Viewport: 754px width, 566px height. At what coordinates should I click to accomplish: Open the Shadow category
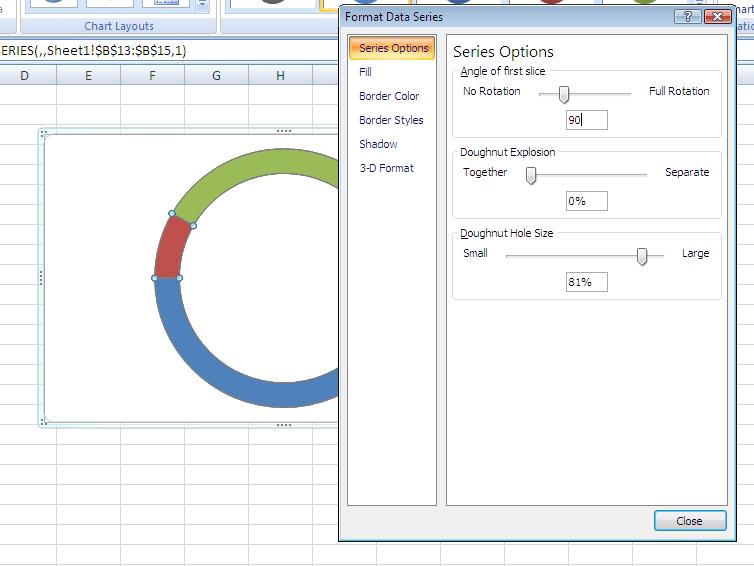coord(378,144)
